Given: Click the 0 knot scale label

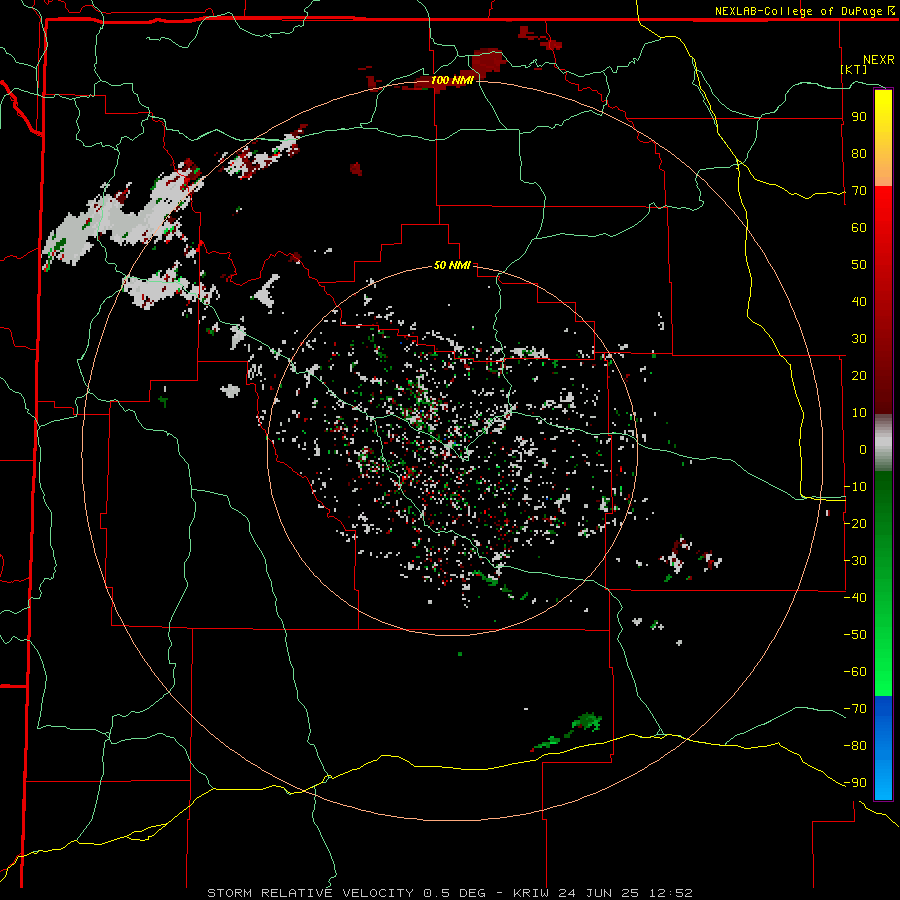Looking at the screenshot, I should (x=863, y=450).
